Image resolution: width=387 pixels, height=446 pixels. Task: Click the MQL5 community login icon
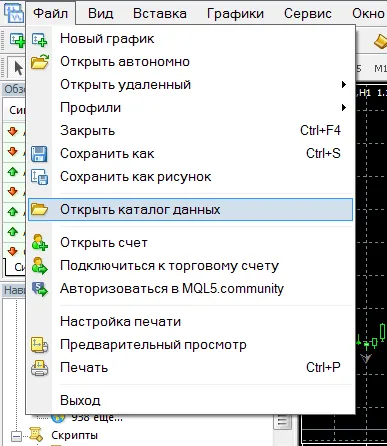click(x=39, y=289)
